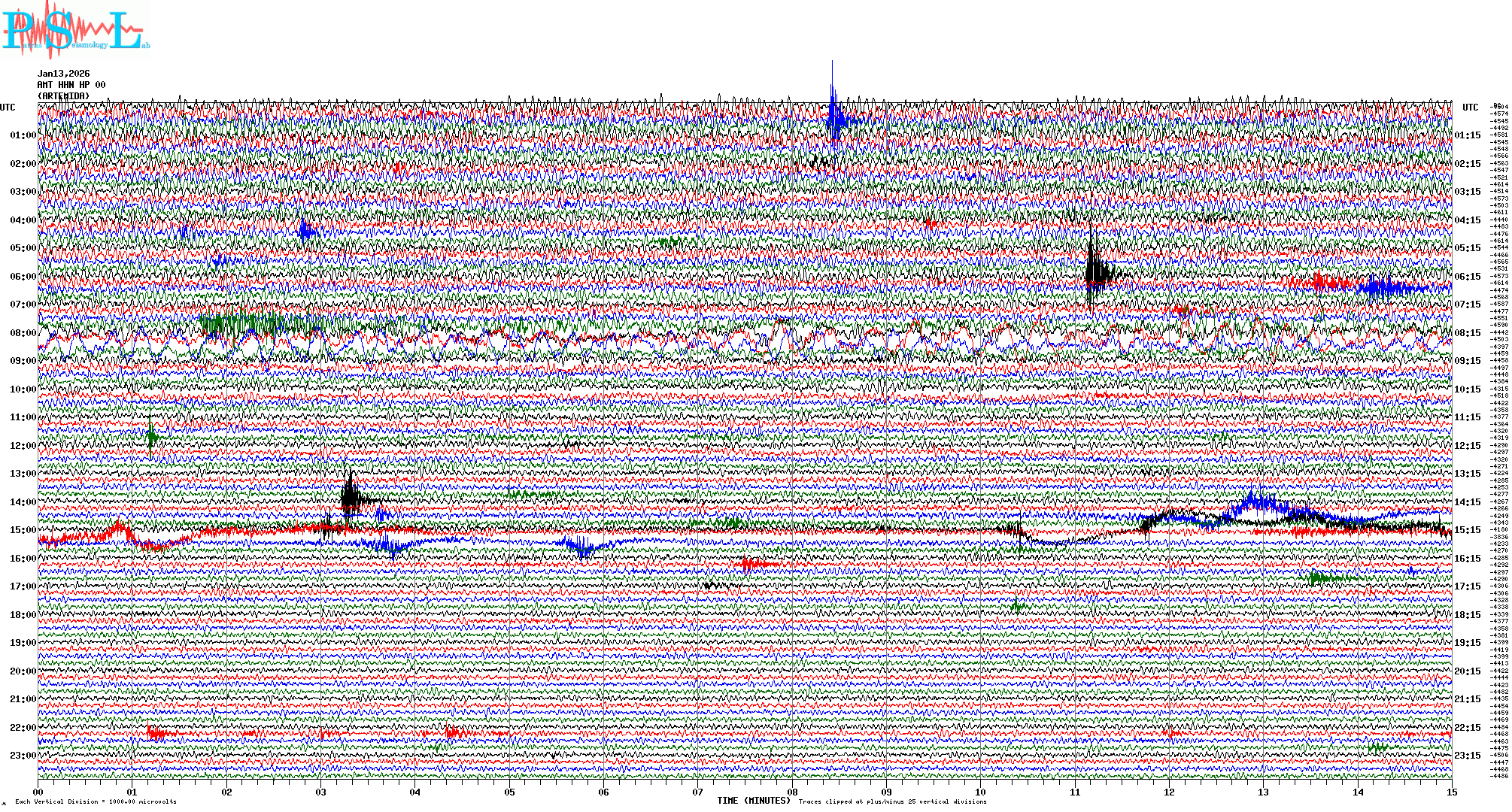This screenshot has height=812, width=1512.
Task: Click the 08 minute tick label
Action: 792,792
